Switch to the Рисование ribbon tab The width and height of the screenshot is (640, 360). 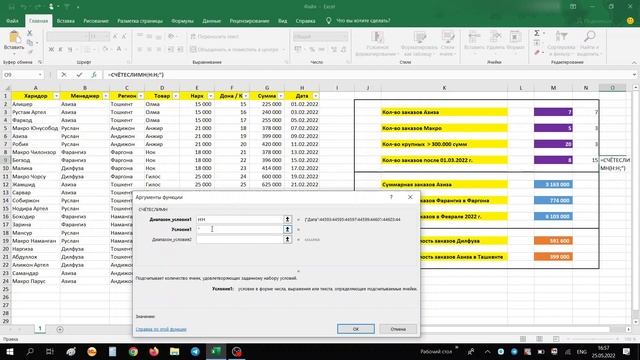point(96,21)
